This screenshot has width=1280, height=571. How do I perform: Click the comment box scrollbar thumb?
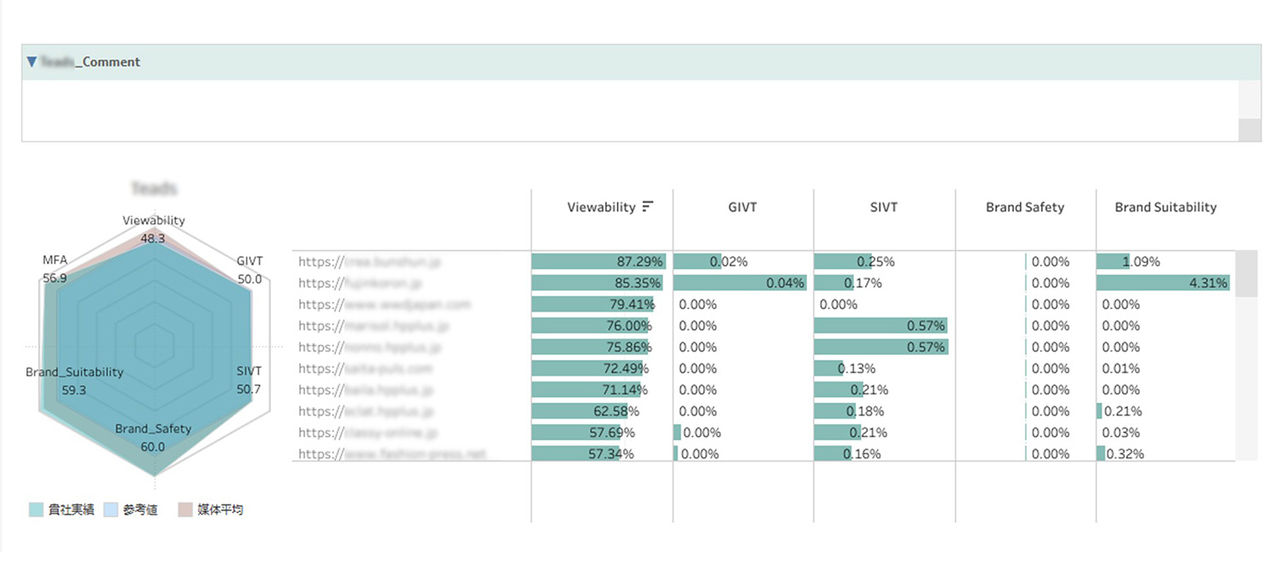[1249, 130]
